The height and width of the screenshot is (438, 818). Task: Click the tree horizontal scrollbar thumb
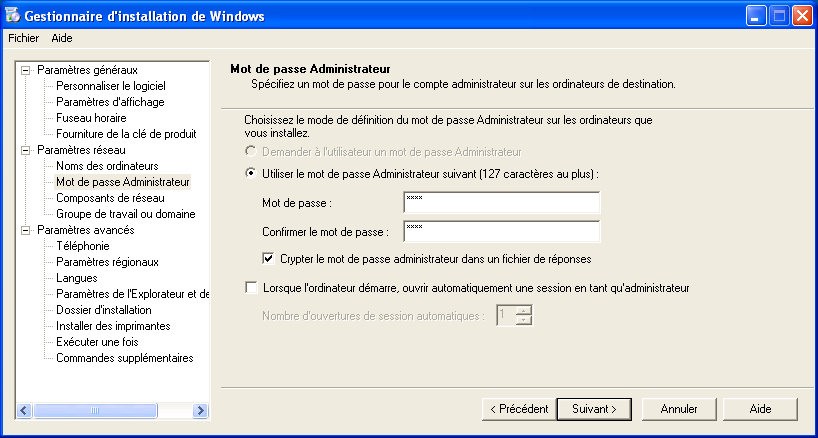(95, 410)
